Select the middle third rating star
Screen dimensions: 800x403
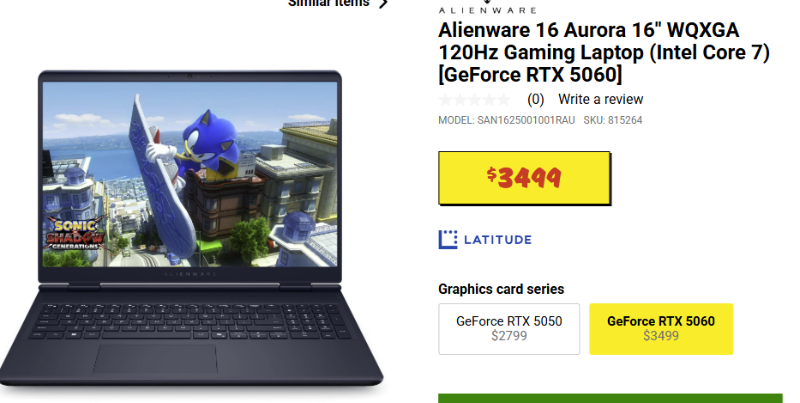[474, 99]
